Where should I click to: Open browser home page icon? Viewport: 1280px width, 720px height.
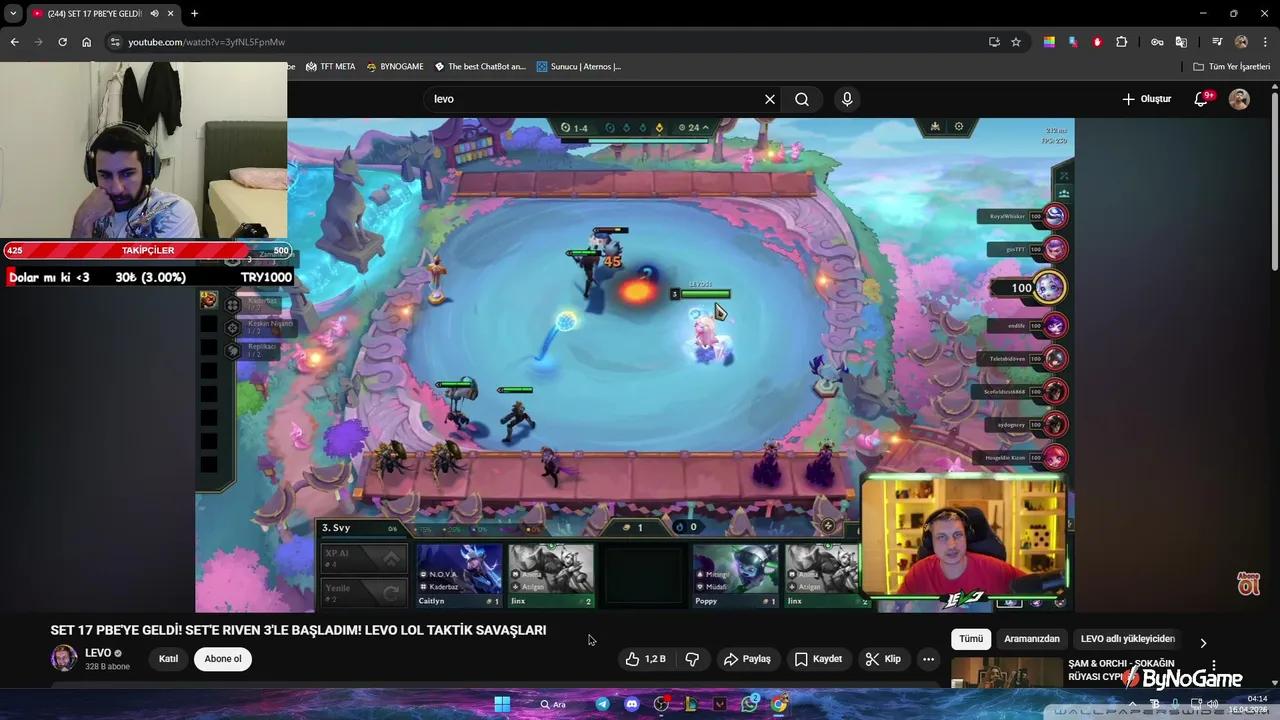coord(86,42)
